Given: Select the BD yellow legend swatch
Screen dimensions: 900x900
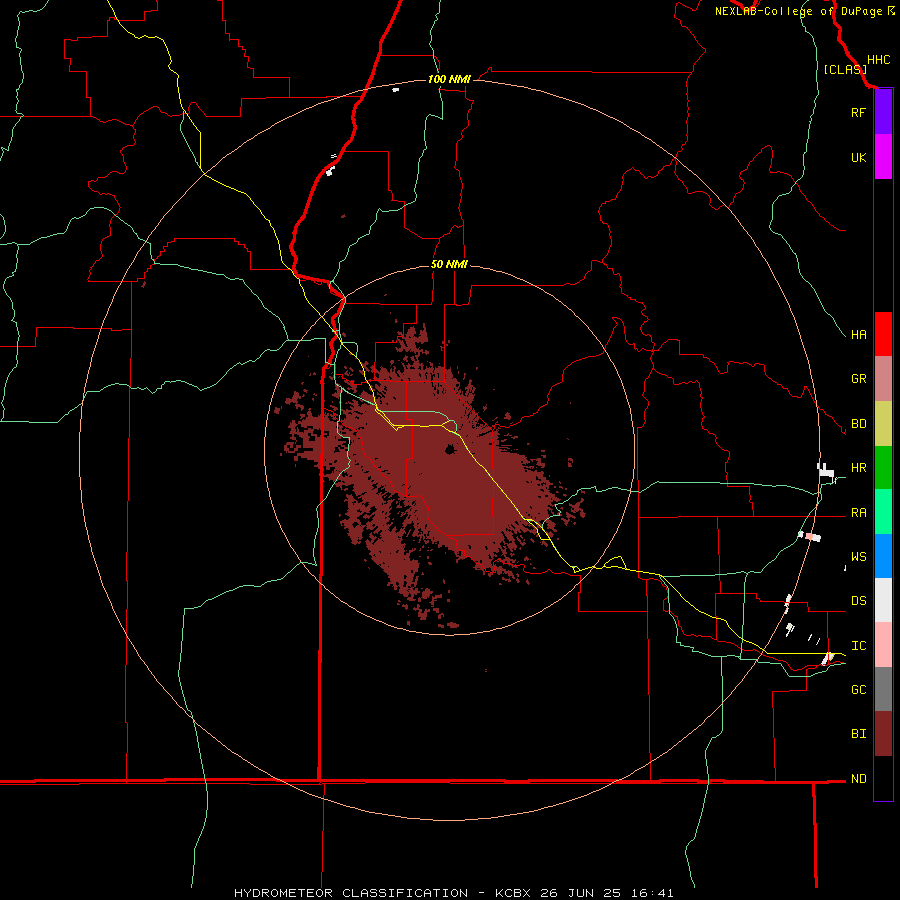Looking at the screenshot, I should click(x=883, y=424).
